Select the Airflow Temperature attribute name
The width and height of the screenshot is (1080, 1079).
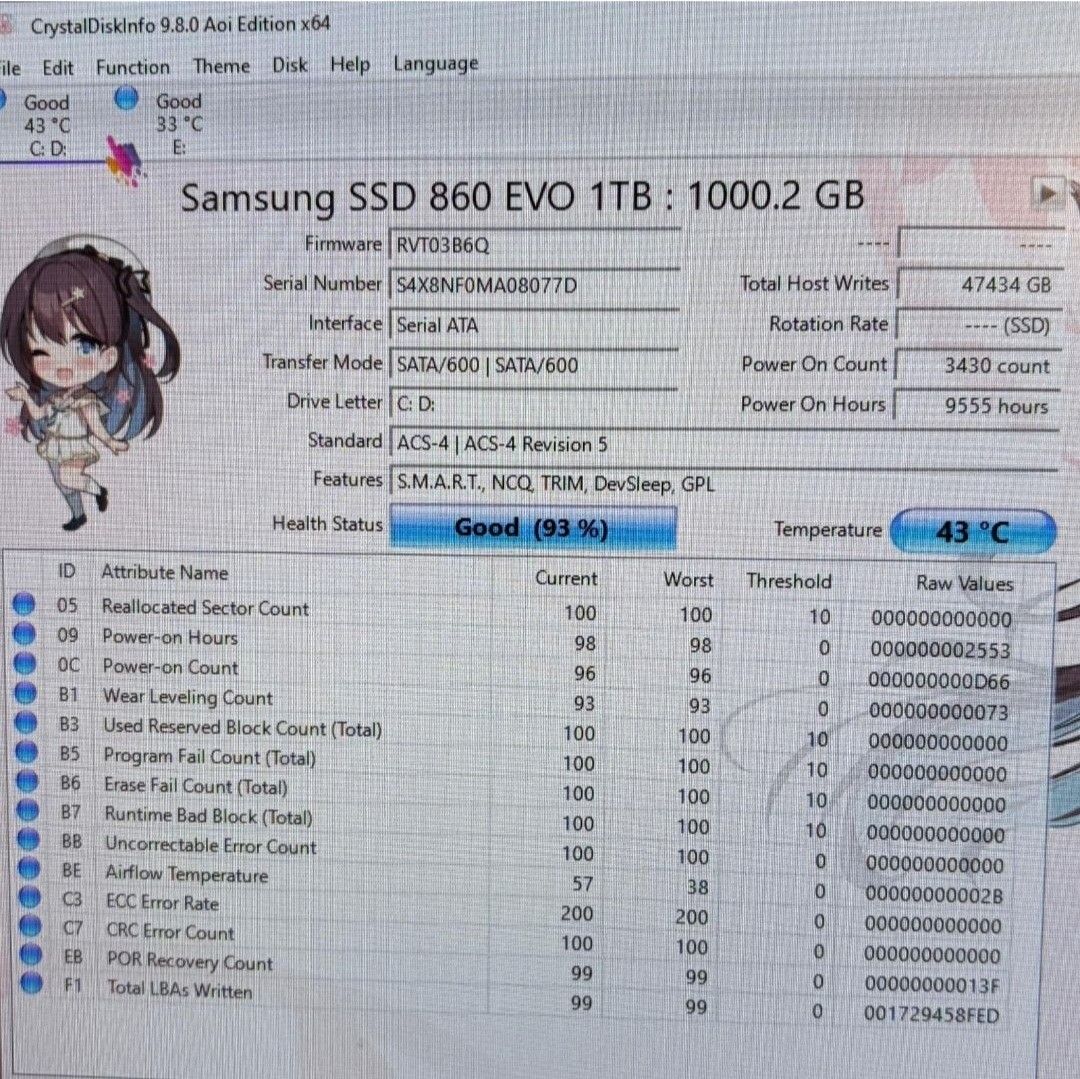pos(187,874)
